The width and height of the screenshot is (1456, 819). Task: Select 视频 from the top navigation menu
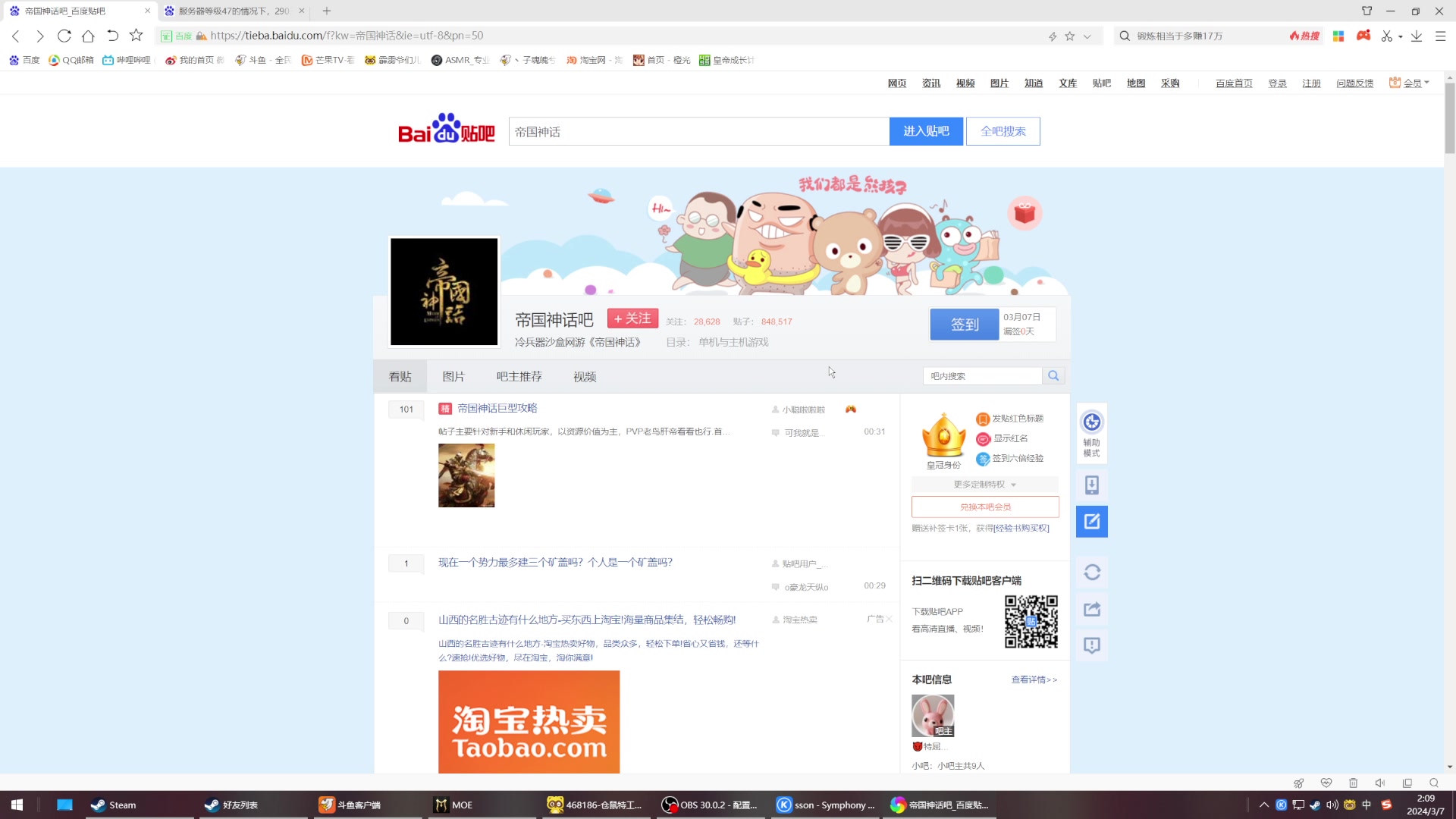click(x=965, y=83)
